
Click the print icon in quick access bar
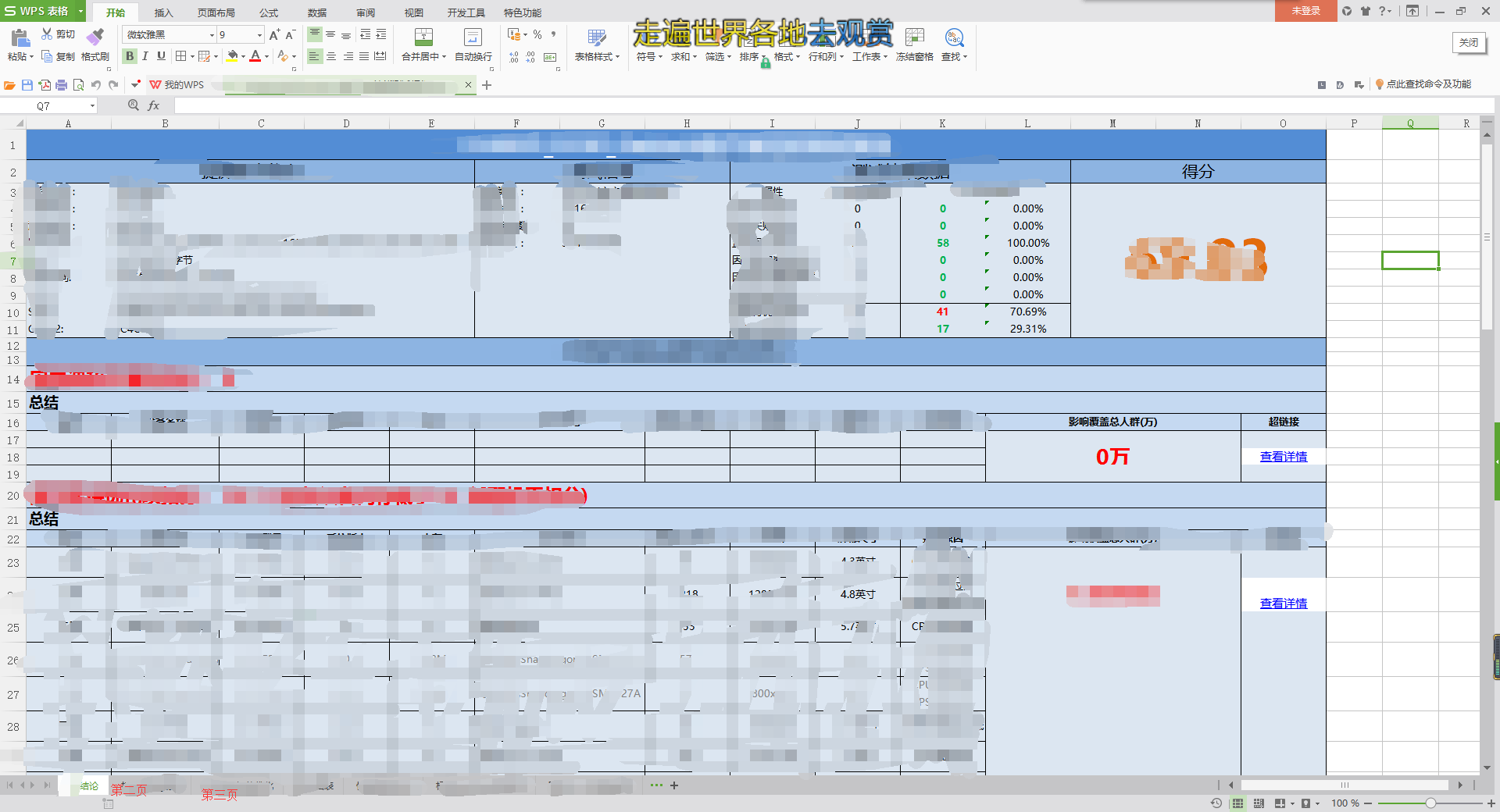click(x=61, y=85)
